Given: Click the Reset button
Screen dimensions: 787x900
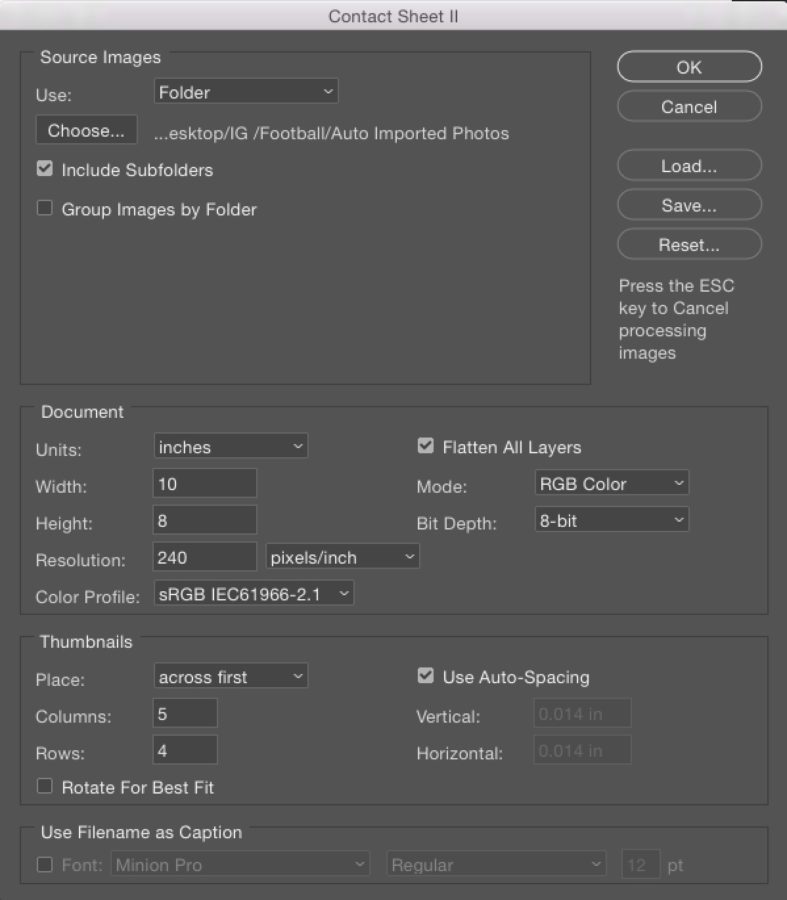Looking at the screenshot, I should tap(688, 244).
